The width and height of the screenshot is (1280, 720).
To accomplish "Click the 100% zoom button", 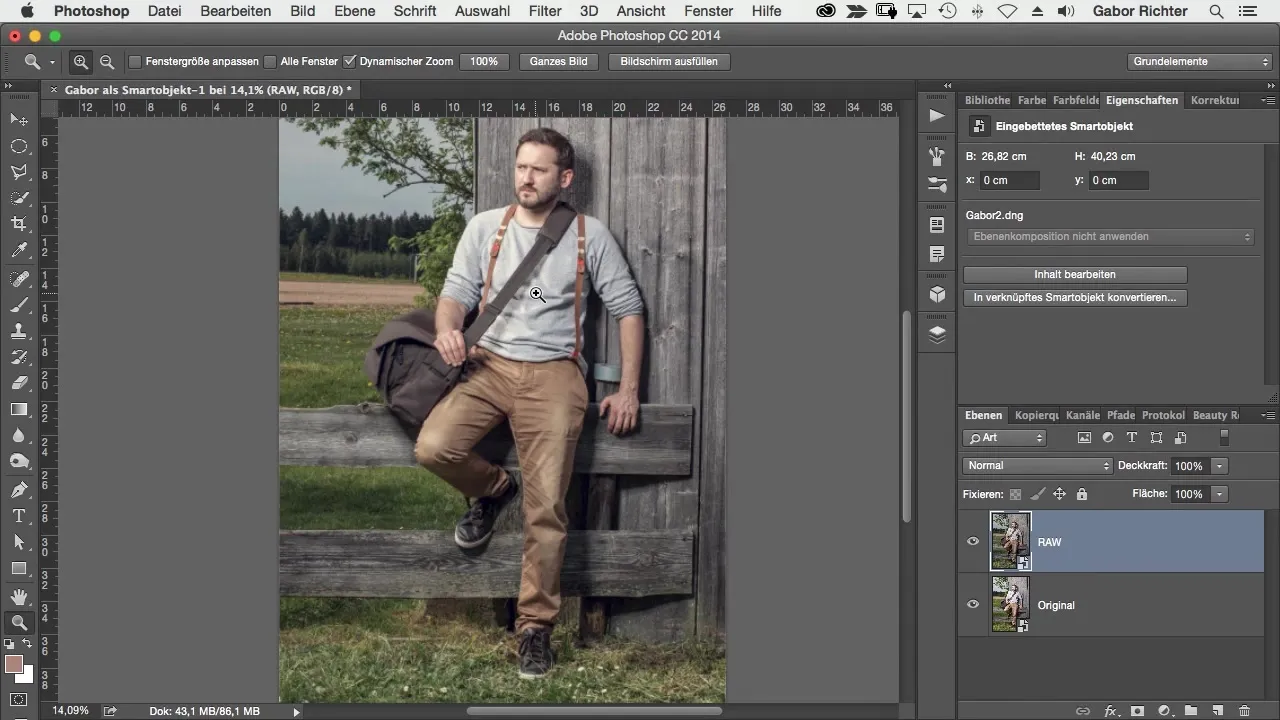I will click(484, 61).
